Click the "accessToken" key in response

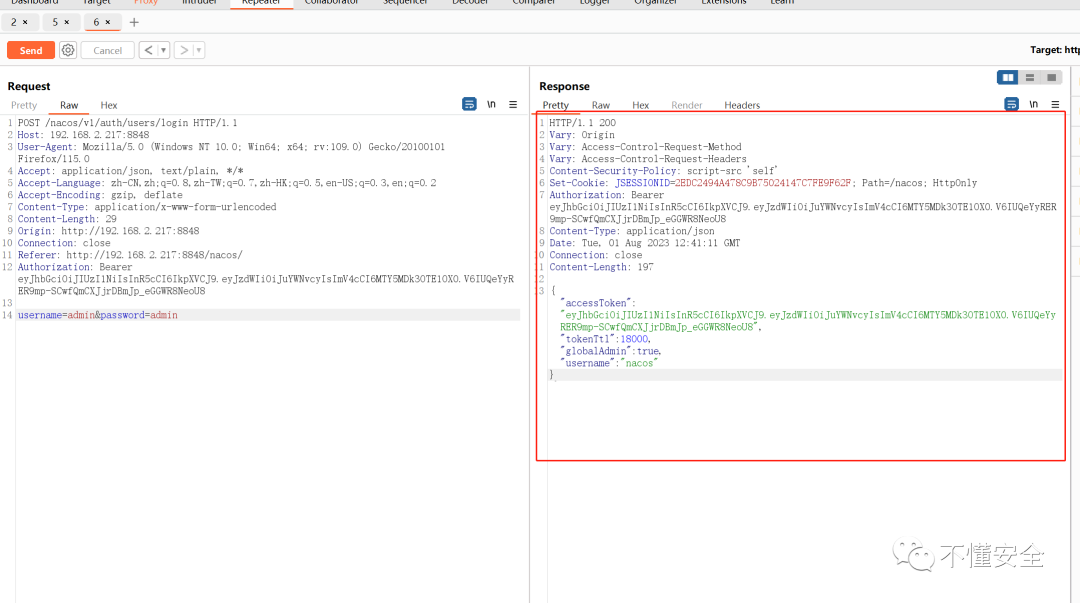(x=598, y=303)
